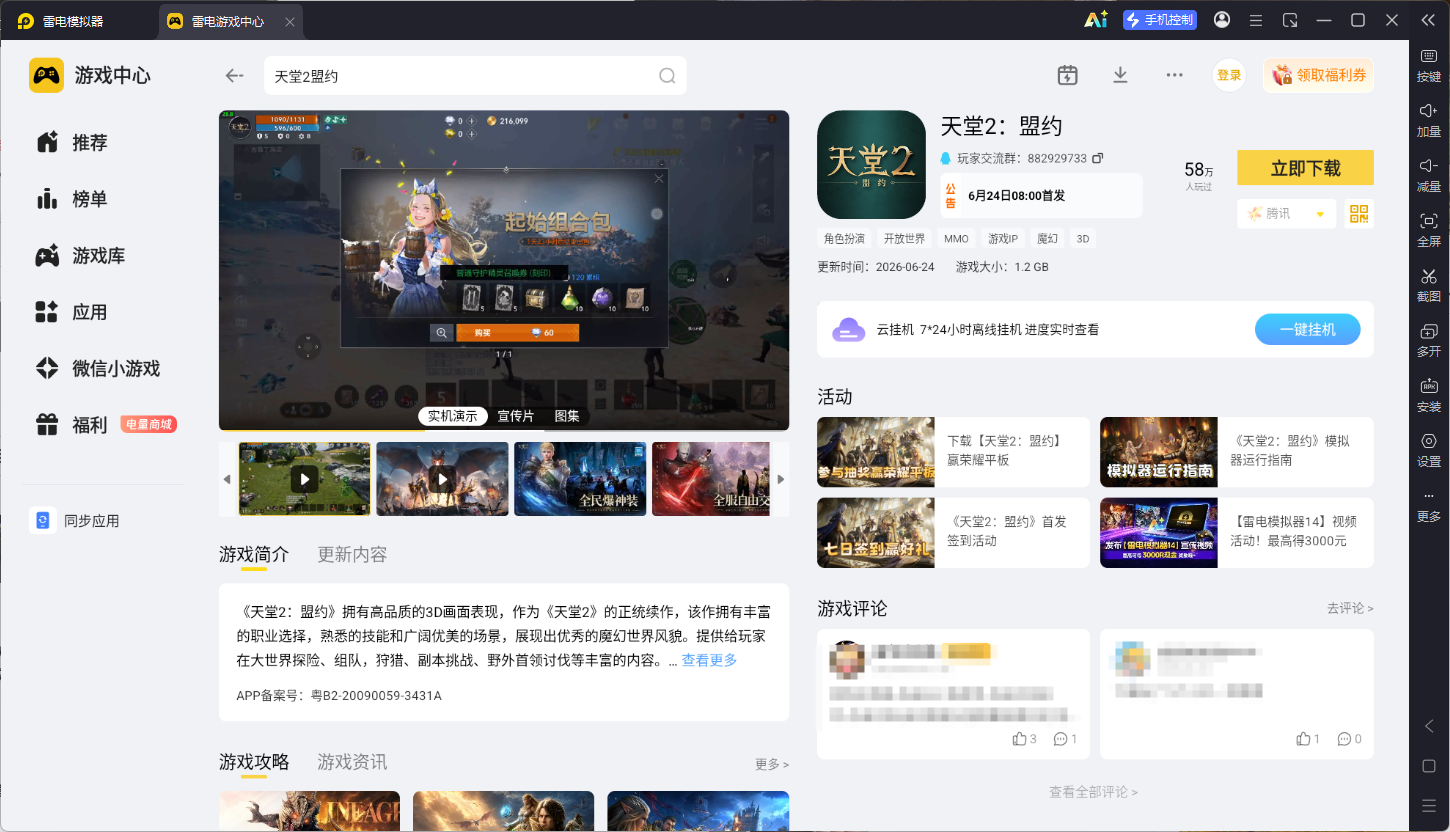Install an APK with 安装 icon
The width and height of the screenshot is (1450, 832).
point(1429,395)
